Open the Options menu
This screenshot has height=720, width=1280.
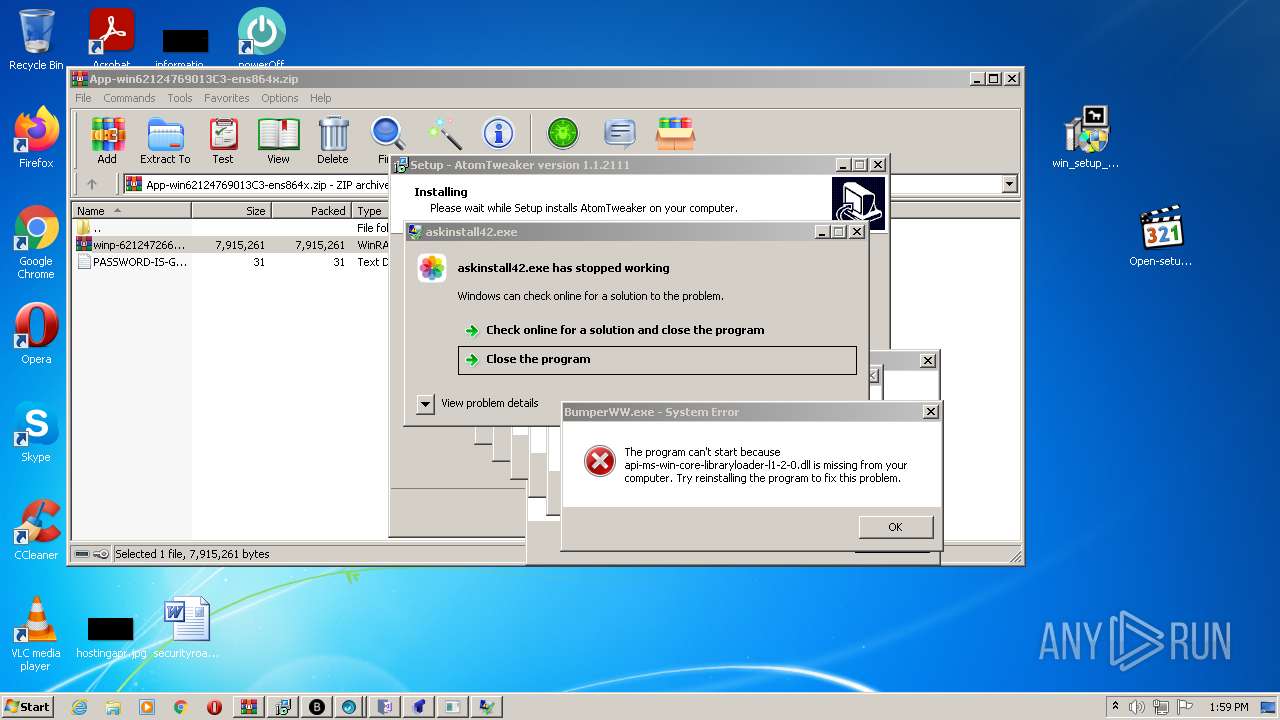(x=280, y=98)
